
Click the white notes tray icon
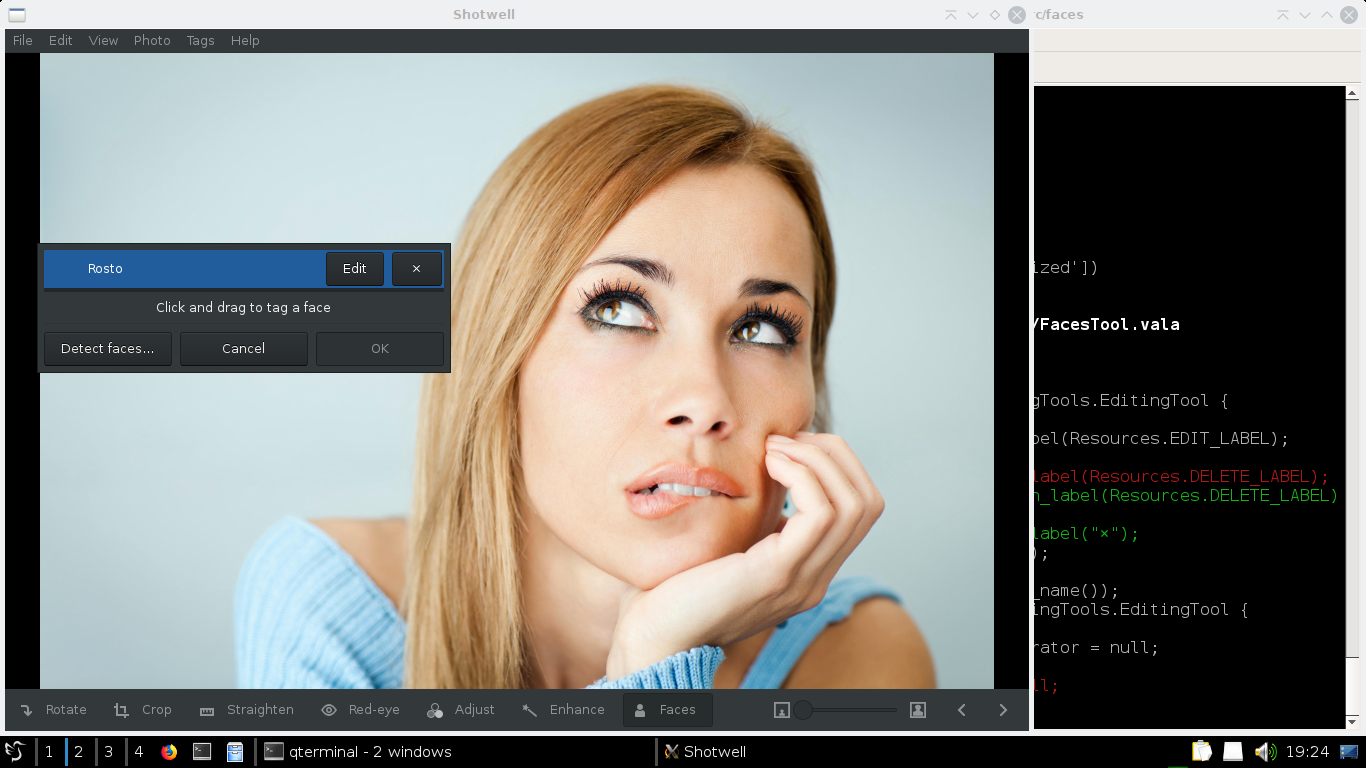pyautogui.click(x=1233, y=752)
